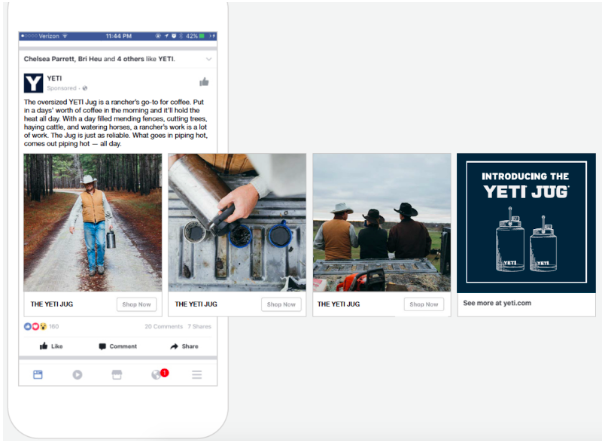Open See more at yeti.com link
The height and width of the screenshot is (441, 602).
click(497, 303)
